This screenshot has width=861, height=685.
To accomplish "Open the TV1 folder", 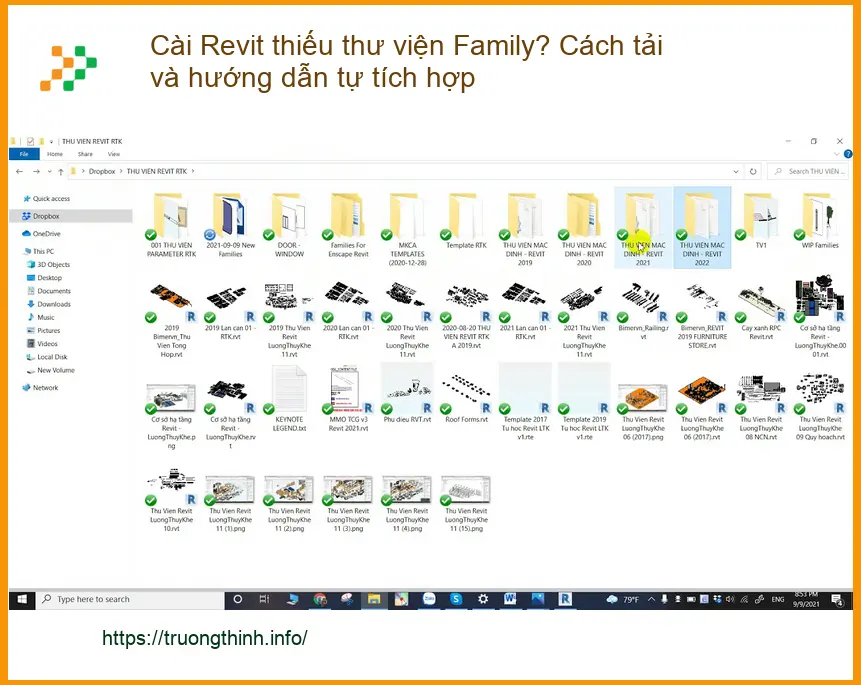I will pos(761,221).
